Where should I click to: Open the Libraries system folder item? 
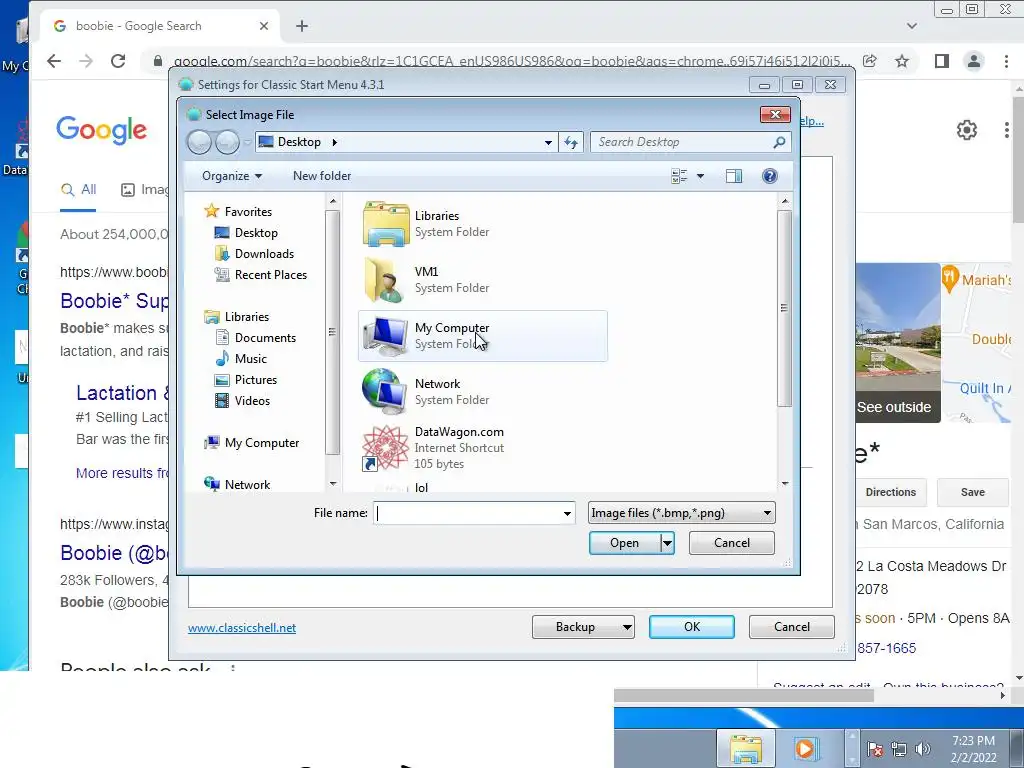pos(483,224)
